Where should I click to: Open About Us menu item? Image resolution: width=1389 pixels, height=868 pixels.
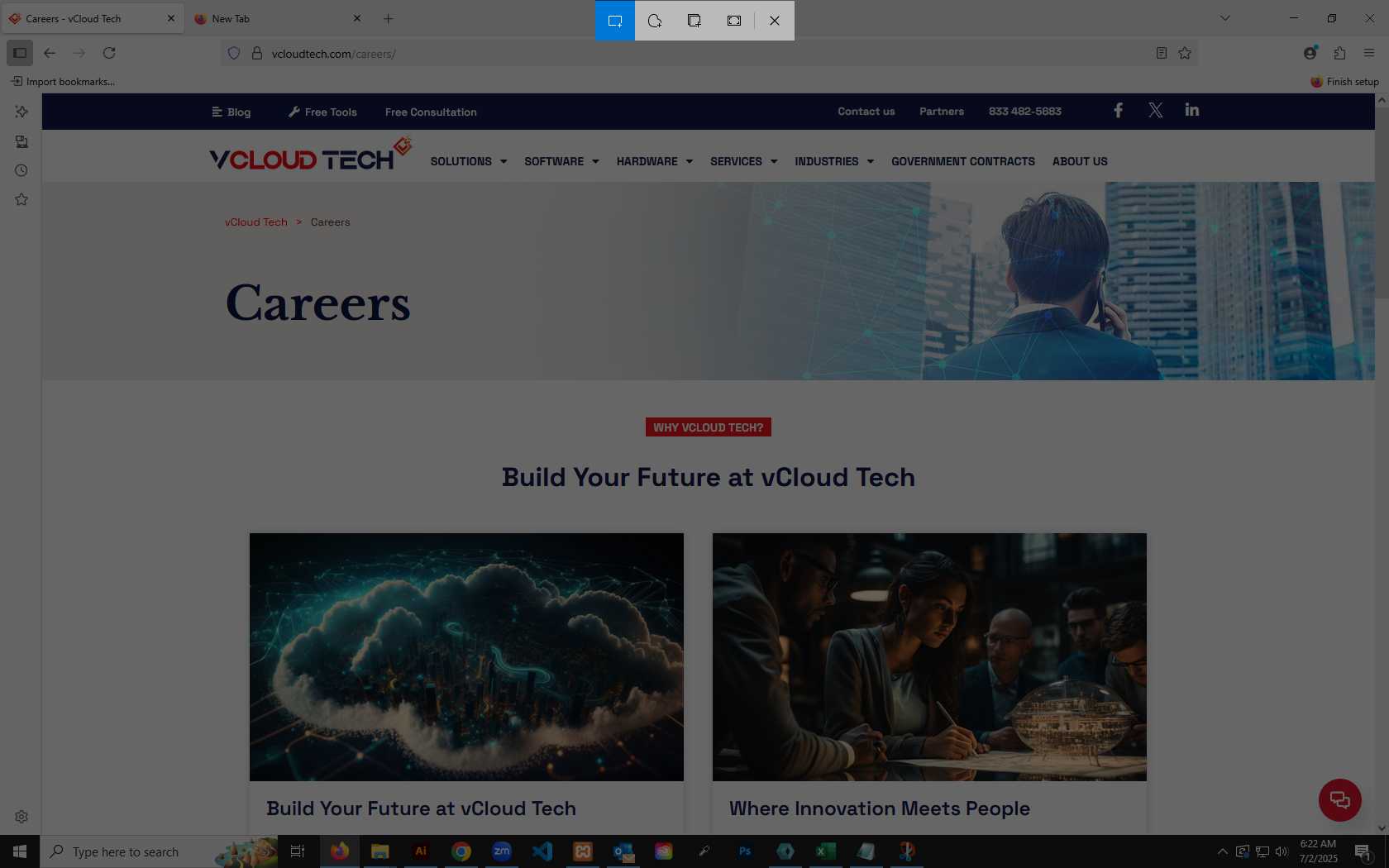[x=1080, y=161]
